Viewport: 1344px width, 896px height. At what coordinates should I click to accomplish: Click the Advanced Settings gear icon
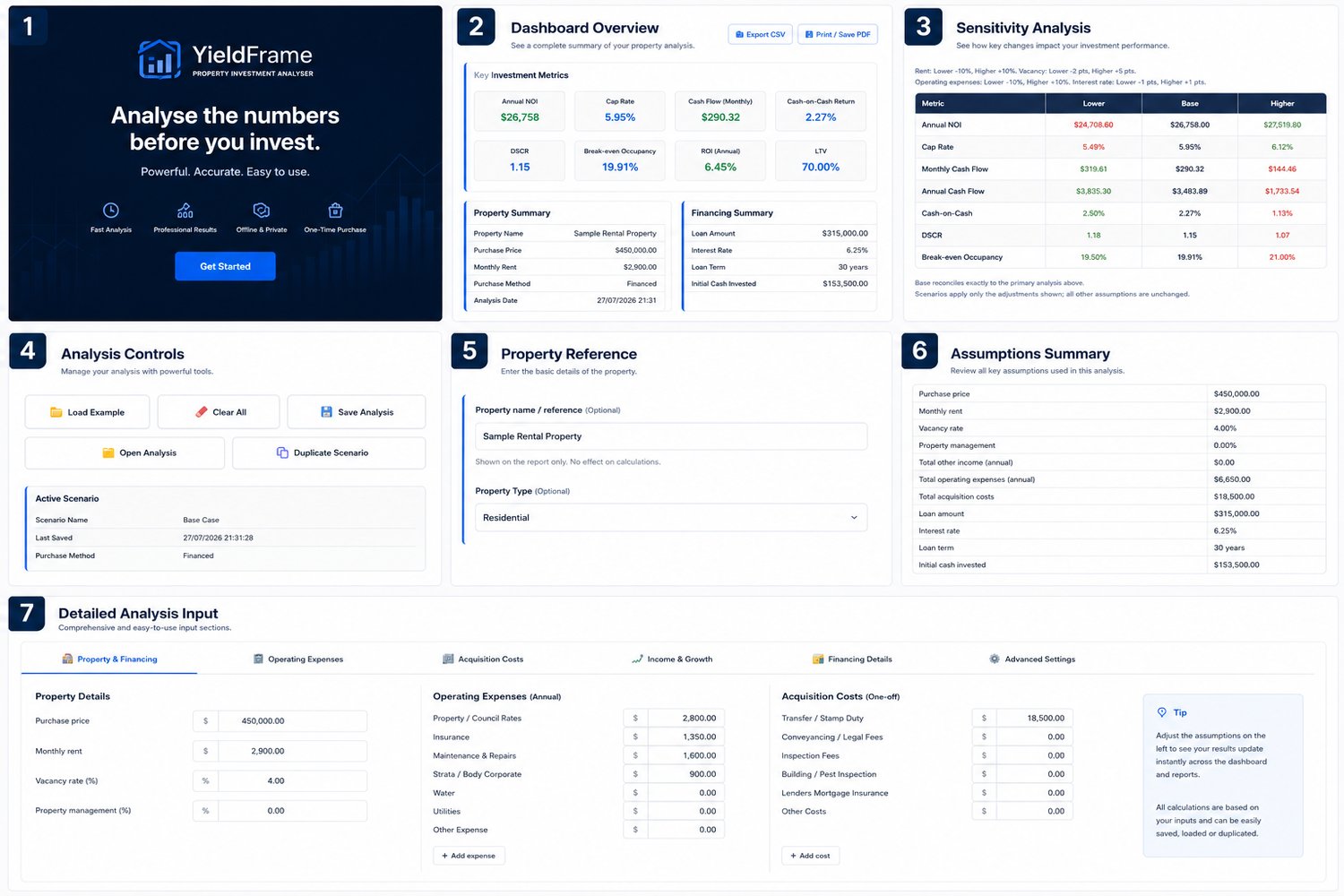(x=994, y=659)
